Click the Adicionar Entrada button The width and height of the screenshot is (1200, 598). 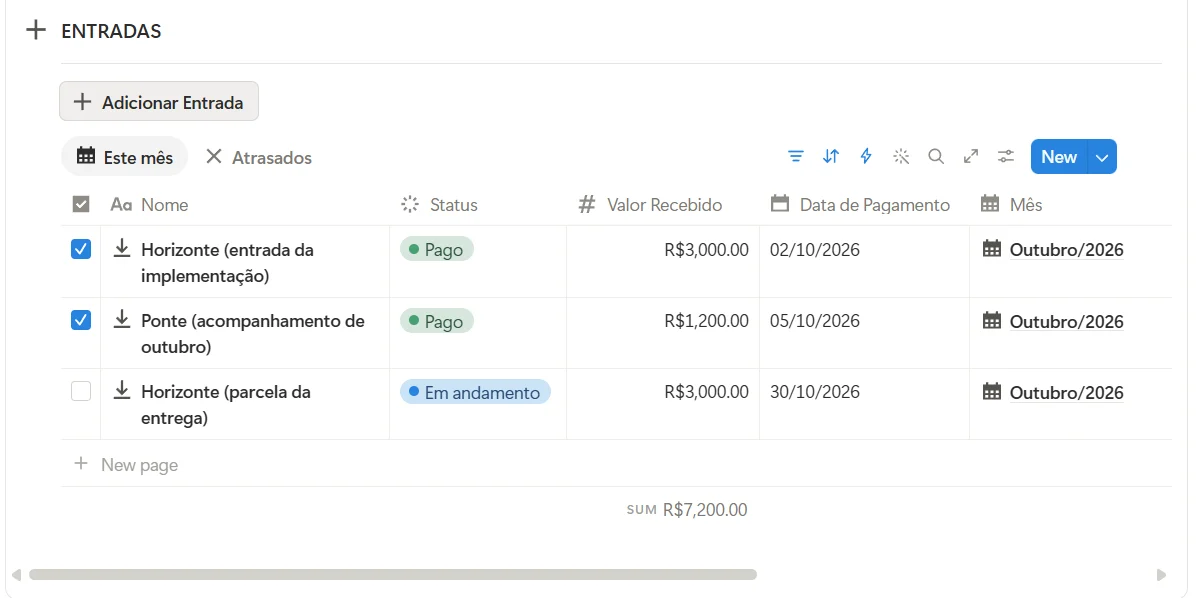[159, 102]
